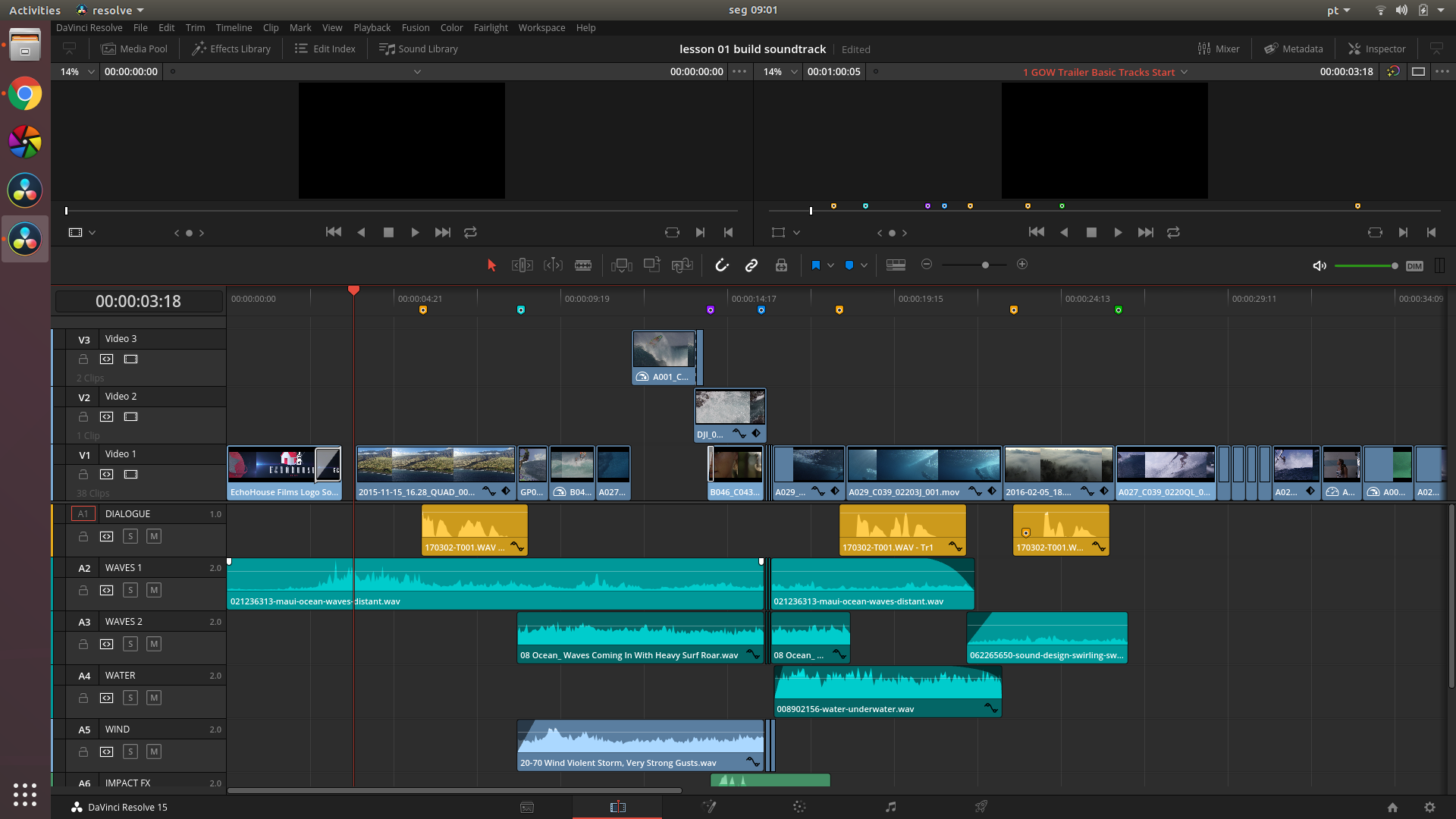The width and height of the screenshot is (1456, 819).
Task: Open the Inspector panel
Action: point(1377,49)
